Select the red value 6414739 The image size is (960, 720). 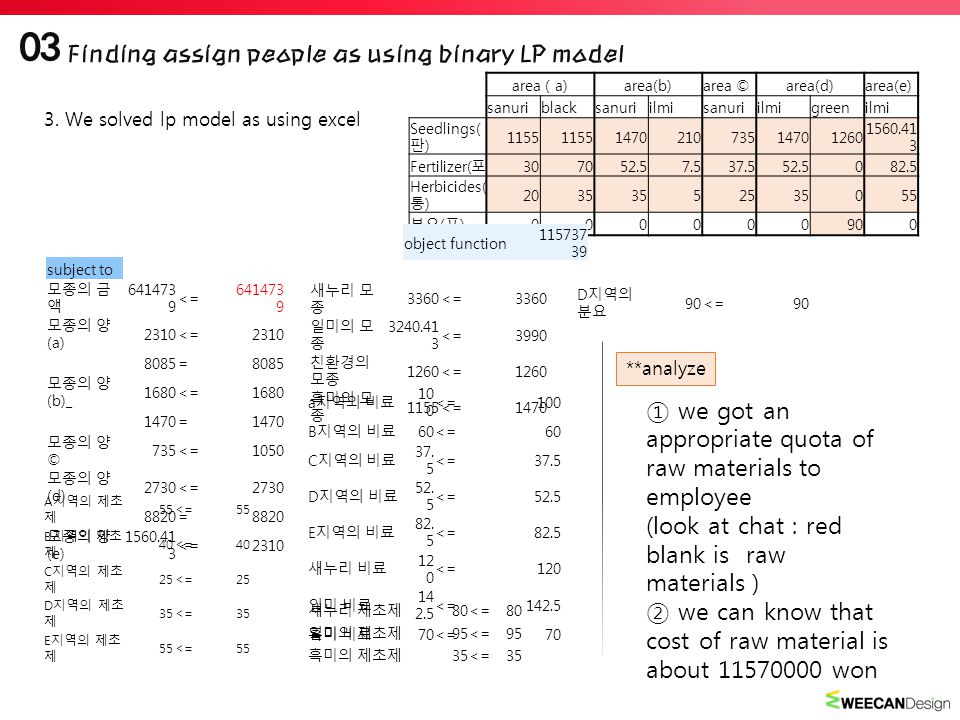pyautogui.click(x=260, y=298)
